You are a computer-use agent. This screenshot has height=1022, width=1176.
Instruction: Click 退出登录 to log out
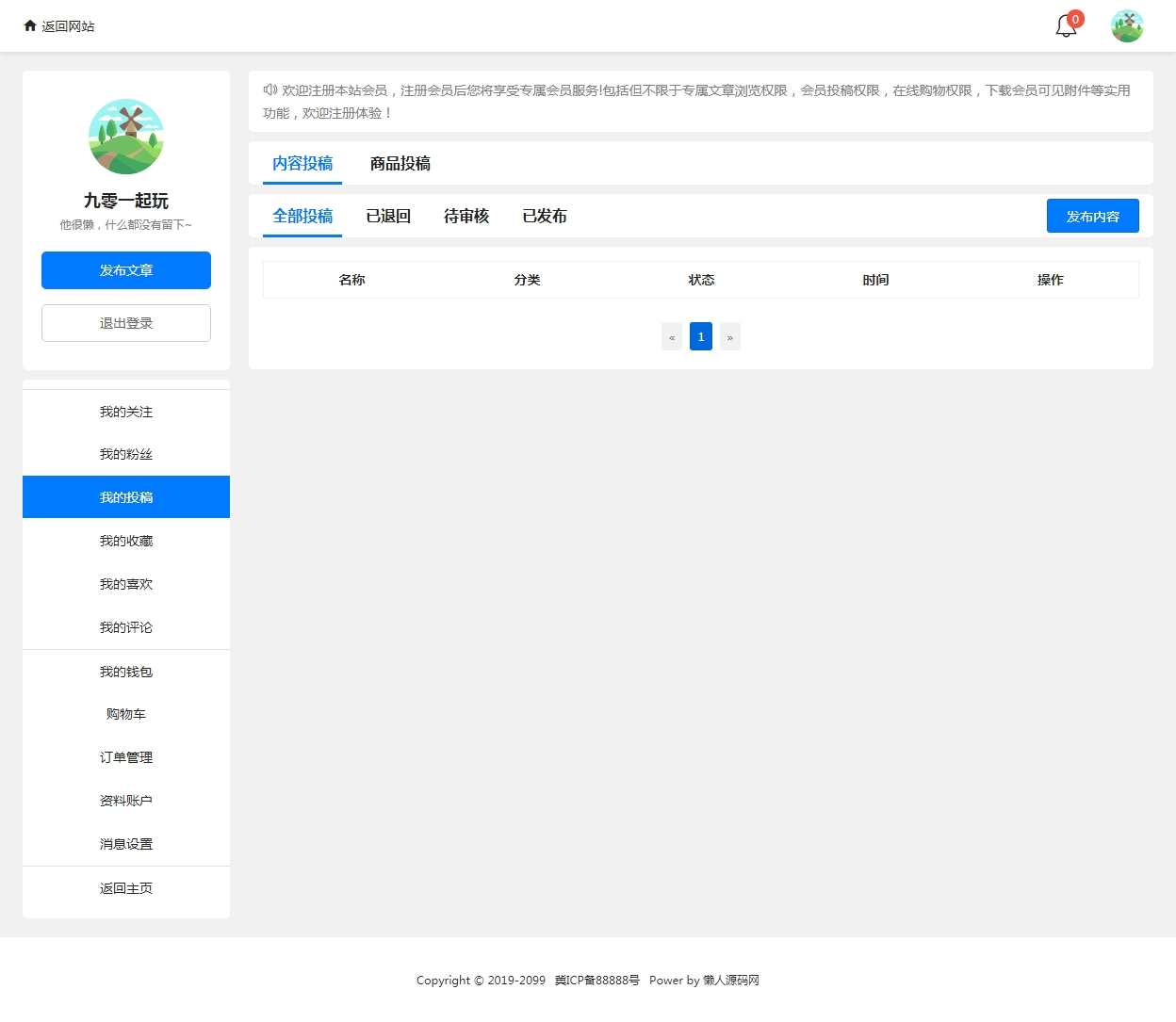coord(125,322)
